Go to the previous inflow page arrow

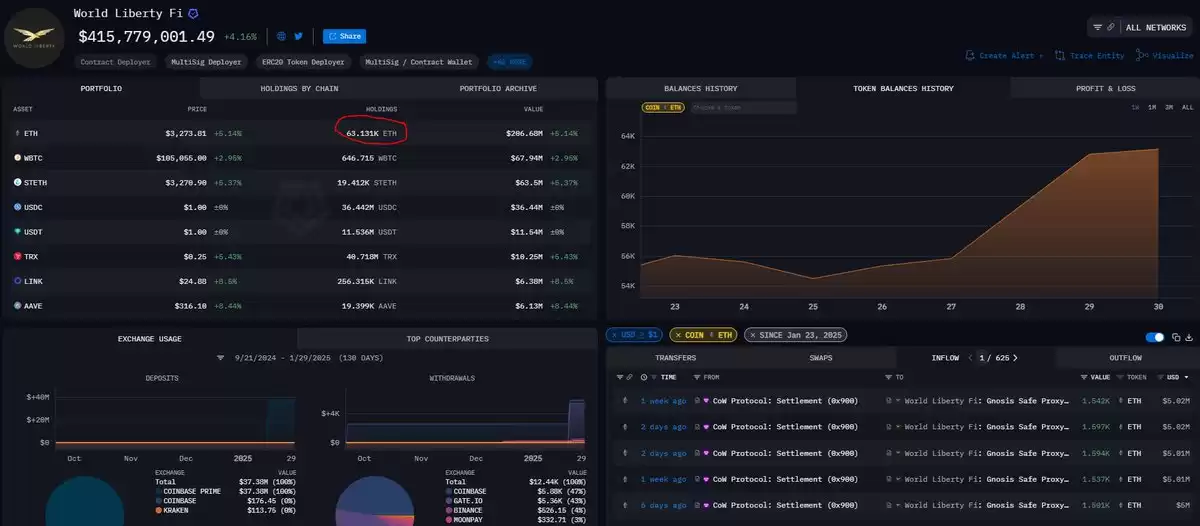(x=969, y=357)
